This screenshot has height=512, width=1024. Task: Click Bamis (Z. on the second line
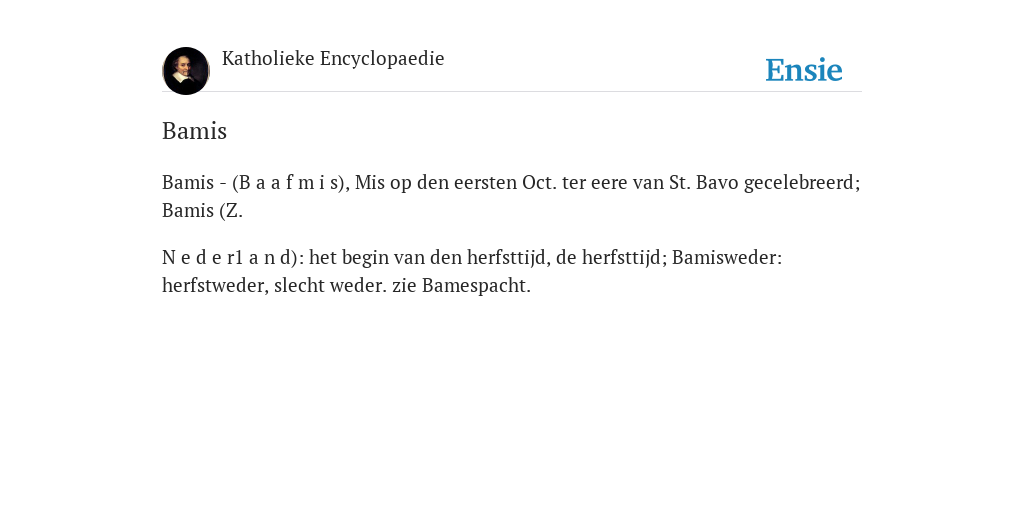point(202,211)
